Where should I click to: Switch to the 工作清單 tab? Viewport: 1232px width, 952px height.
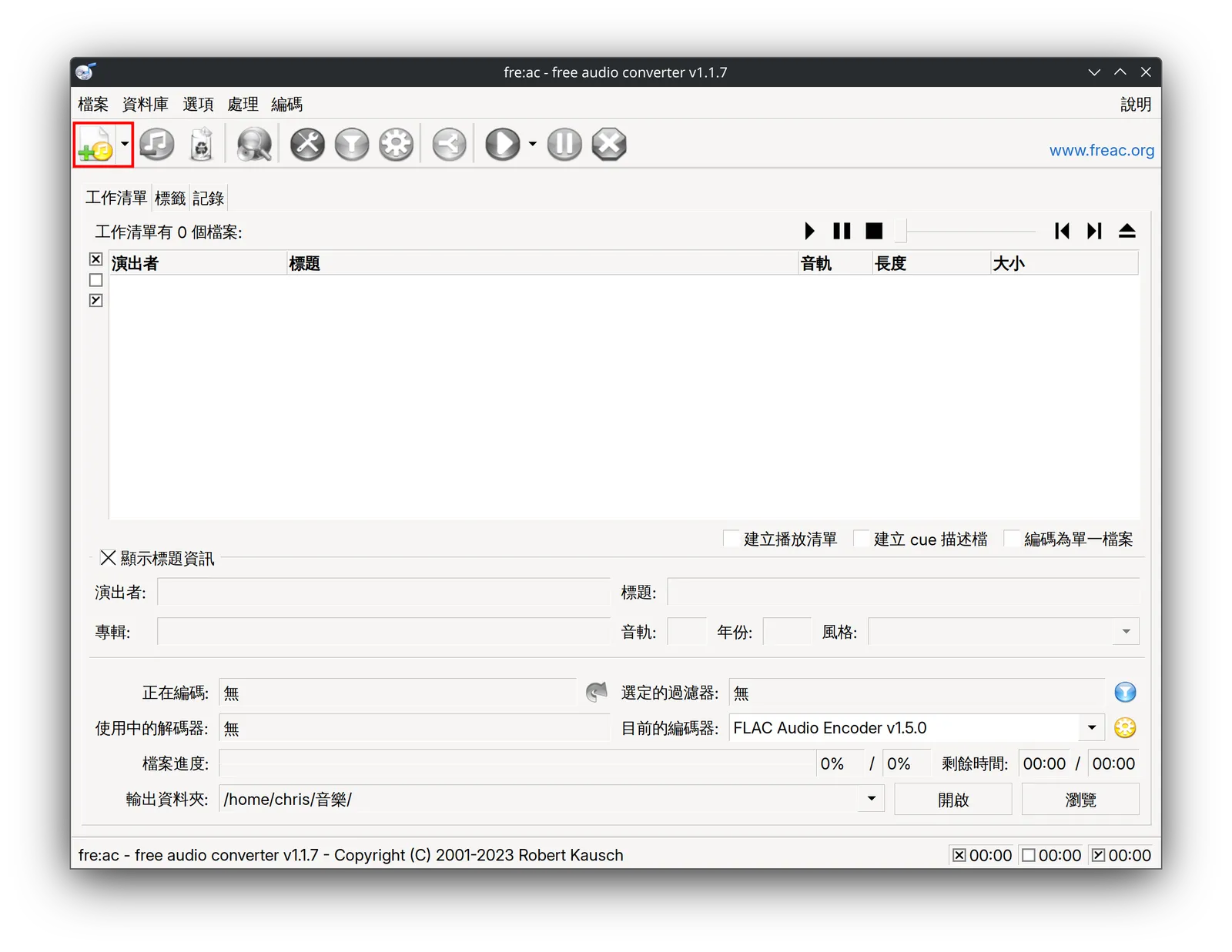[116, 198]
